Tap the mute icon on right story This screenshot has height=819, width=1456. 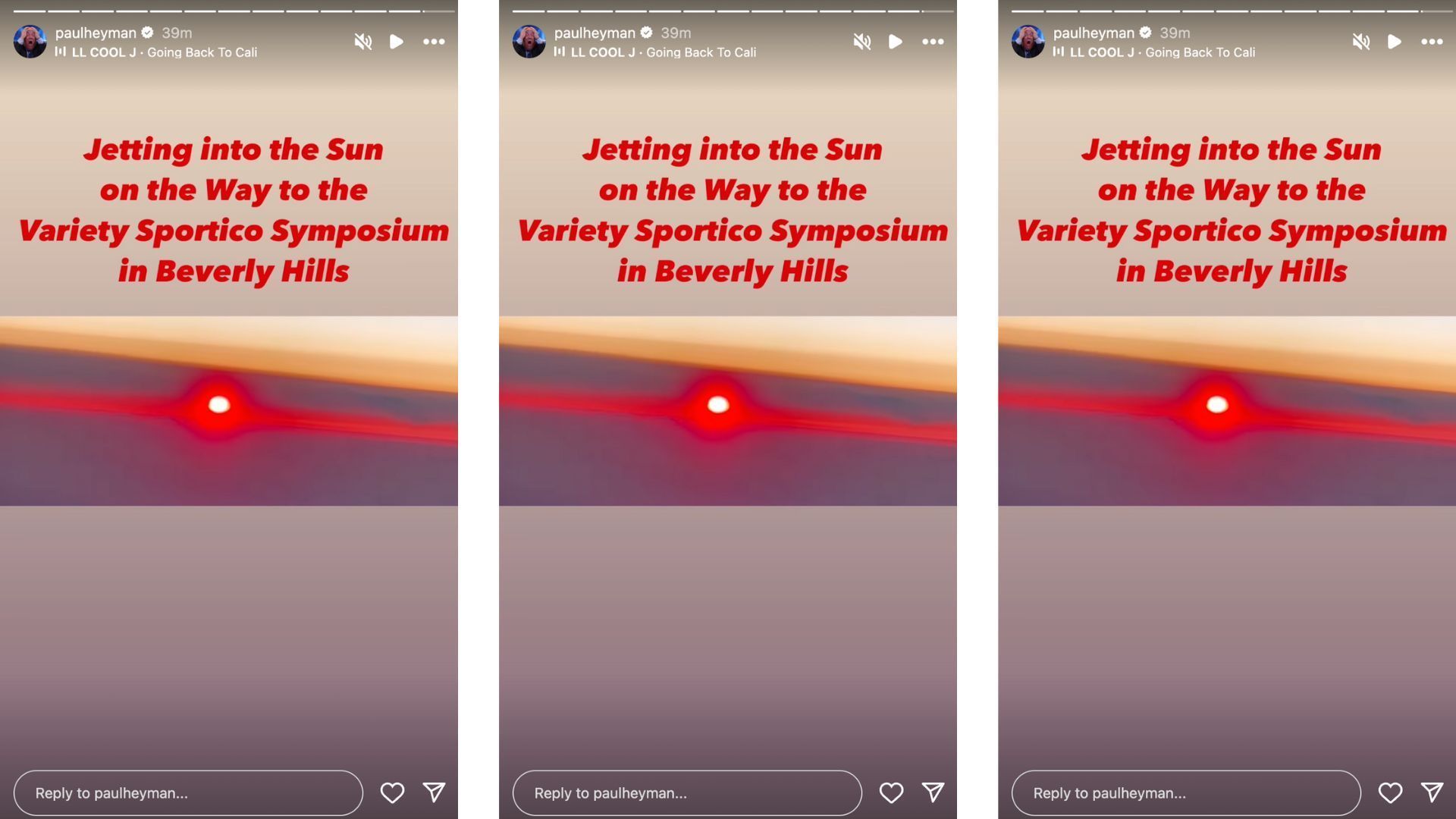pyautogui.click(x=1360, y=41)
